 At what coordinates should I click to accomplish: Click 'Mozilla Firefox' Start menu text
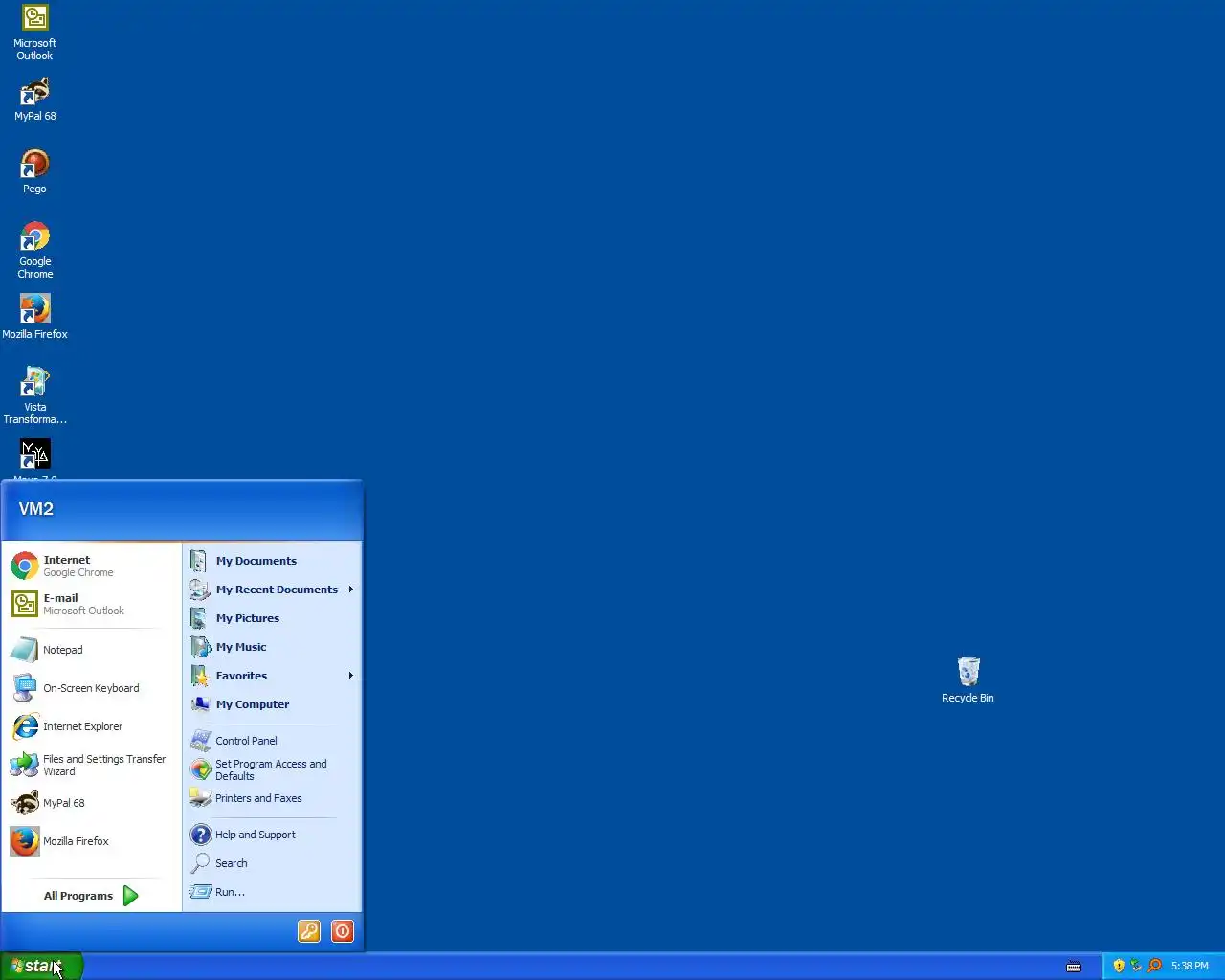click(76, 841)
